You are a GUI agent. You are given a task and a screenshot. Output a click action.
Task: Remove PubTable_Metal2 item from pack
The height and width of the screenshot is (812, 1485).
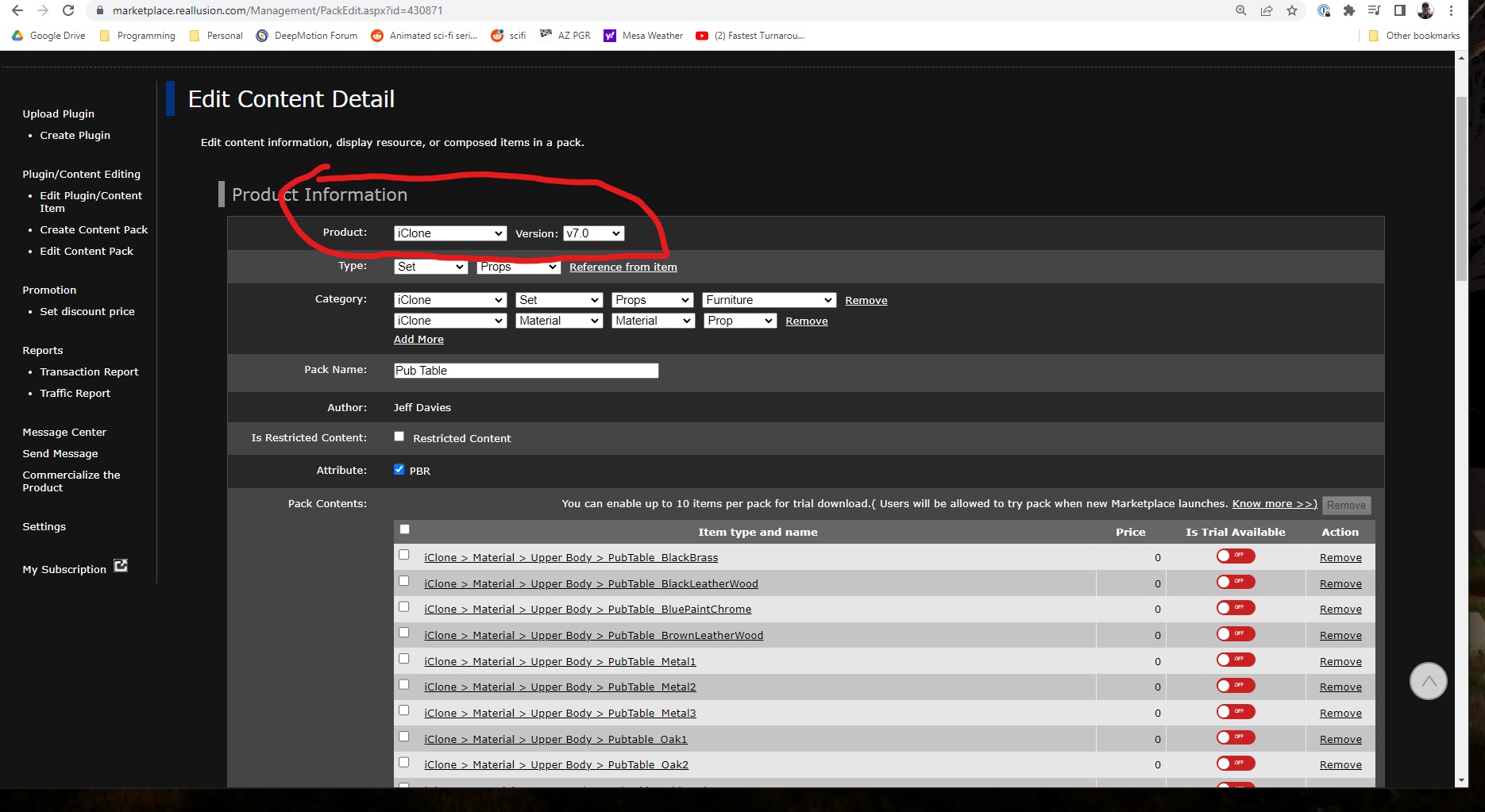click(1340, 687)
